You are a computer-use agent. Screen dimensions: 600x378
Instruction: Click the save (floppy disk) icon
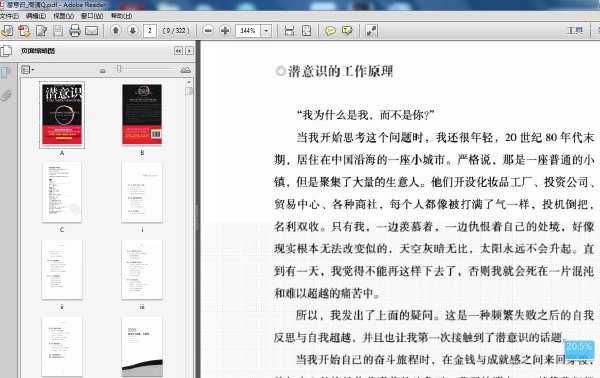(x=58, y=31)
